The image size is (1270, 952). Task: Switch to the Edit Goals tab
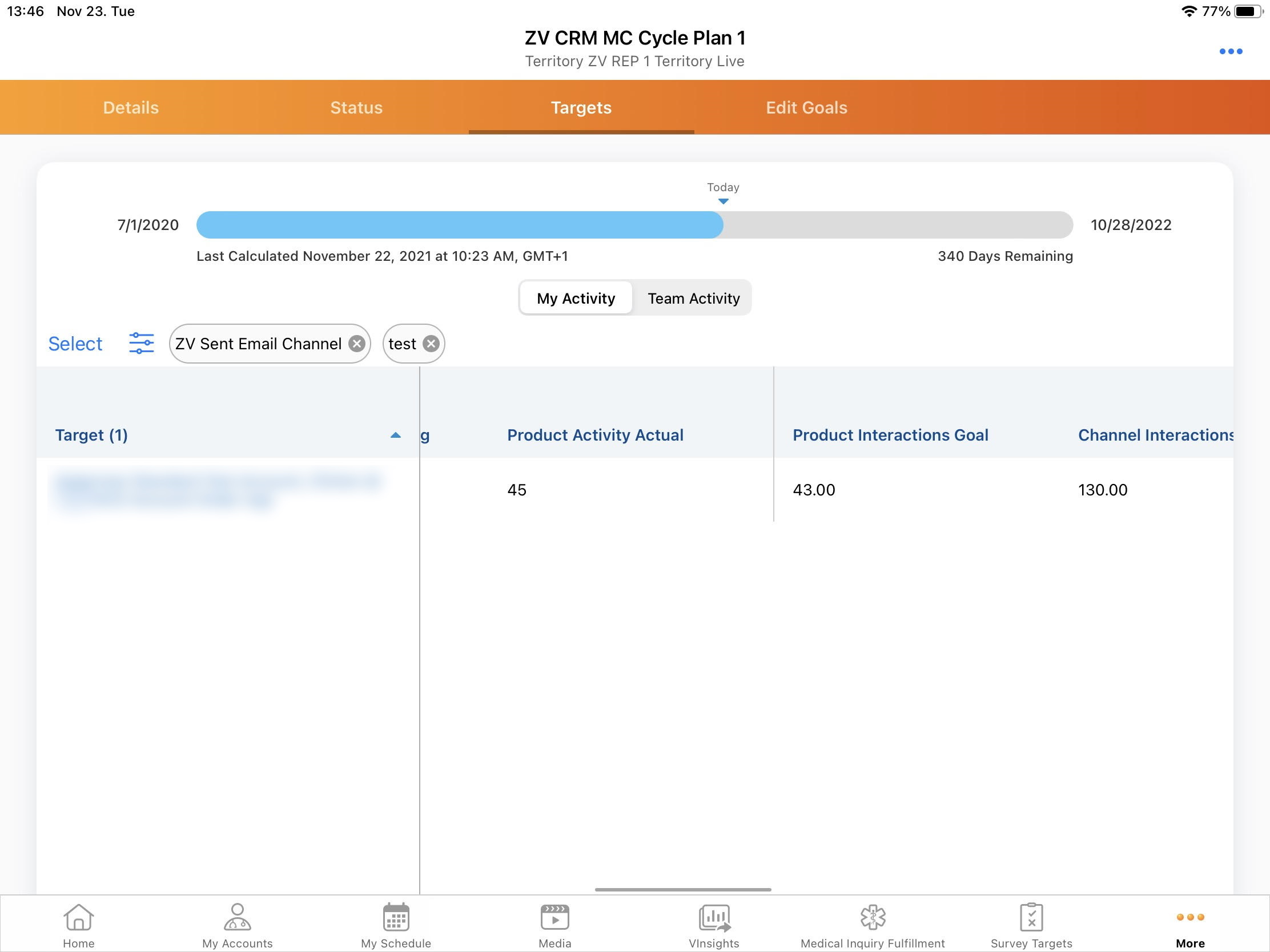(806, 108)
